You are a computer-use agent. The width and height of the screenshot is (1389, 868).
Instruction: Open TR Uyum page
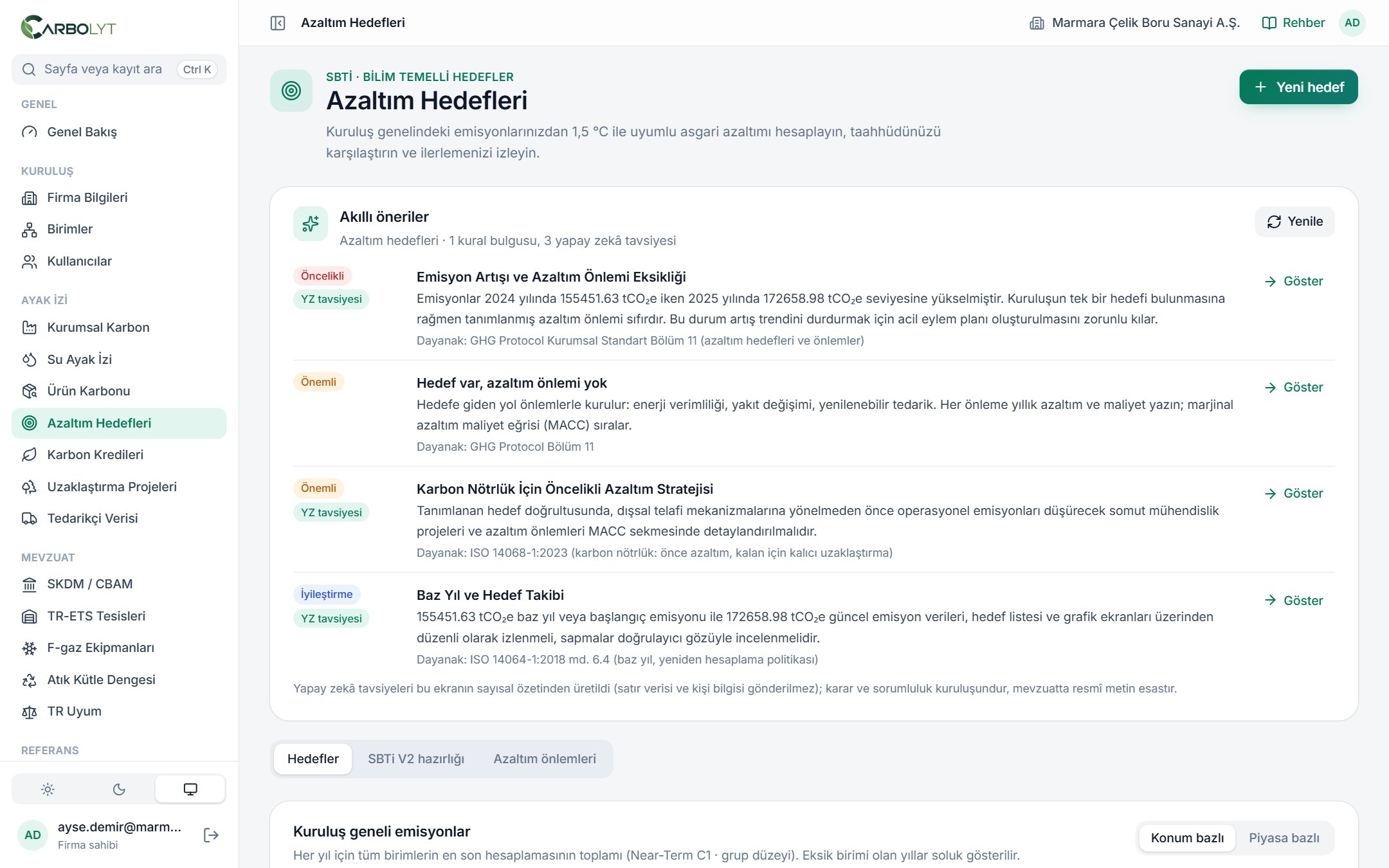(119, 711)
